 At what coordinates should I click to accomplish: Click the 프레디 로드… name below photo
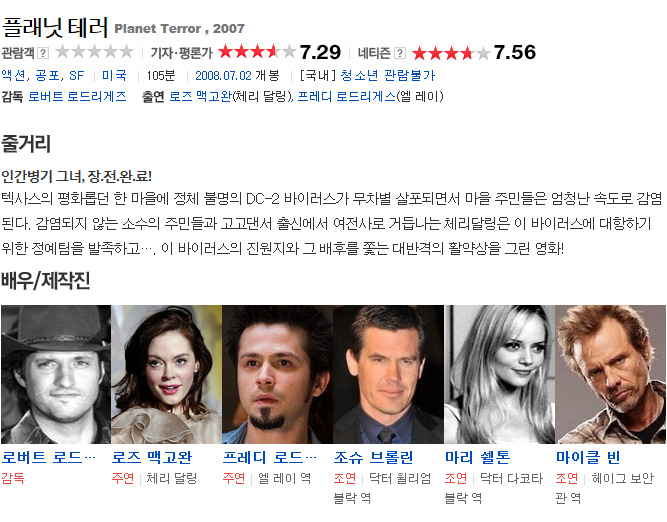270,458
